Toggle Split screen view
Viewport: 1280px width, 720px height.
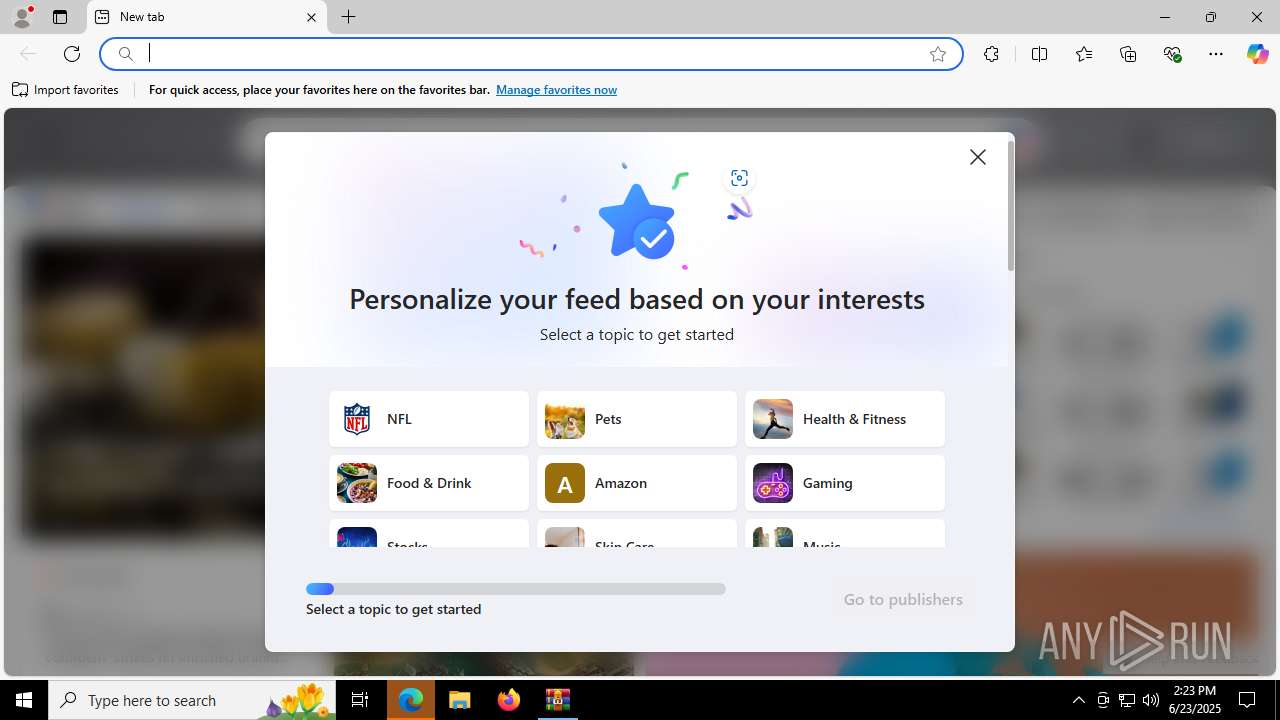(x=1039, y=54)
